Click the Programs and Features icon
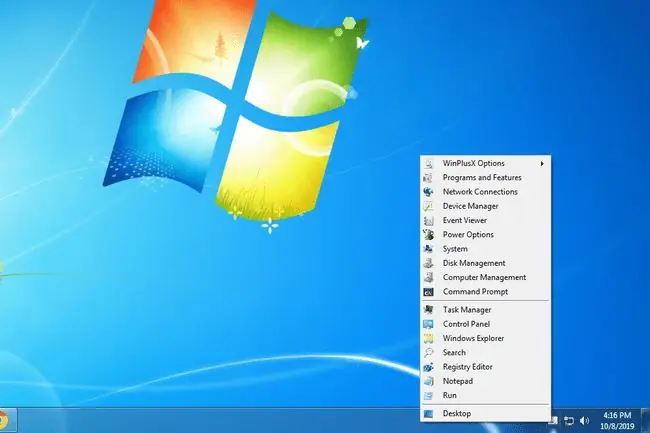650x433 pixels. [429, 178]
